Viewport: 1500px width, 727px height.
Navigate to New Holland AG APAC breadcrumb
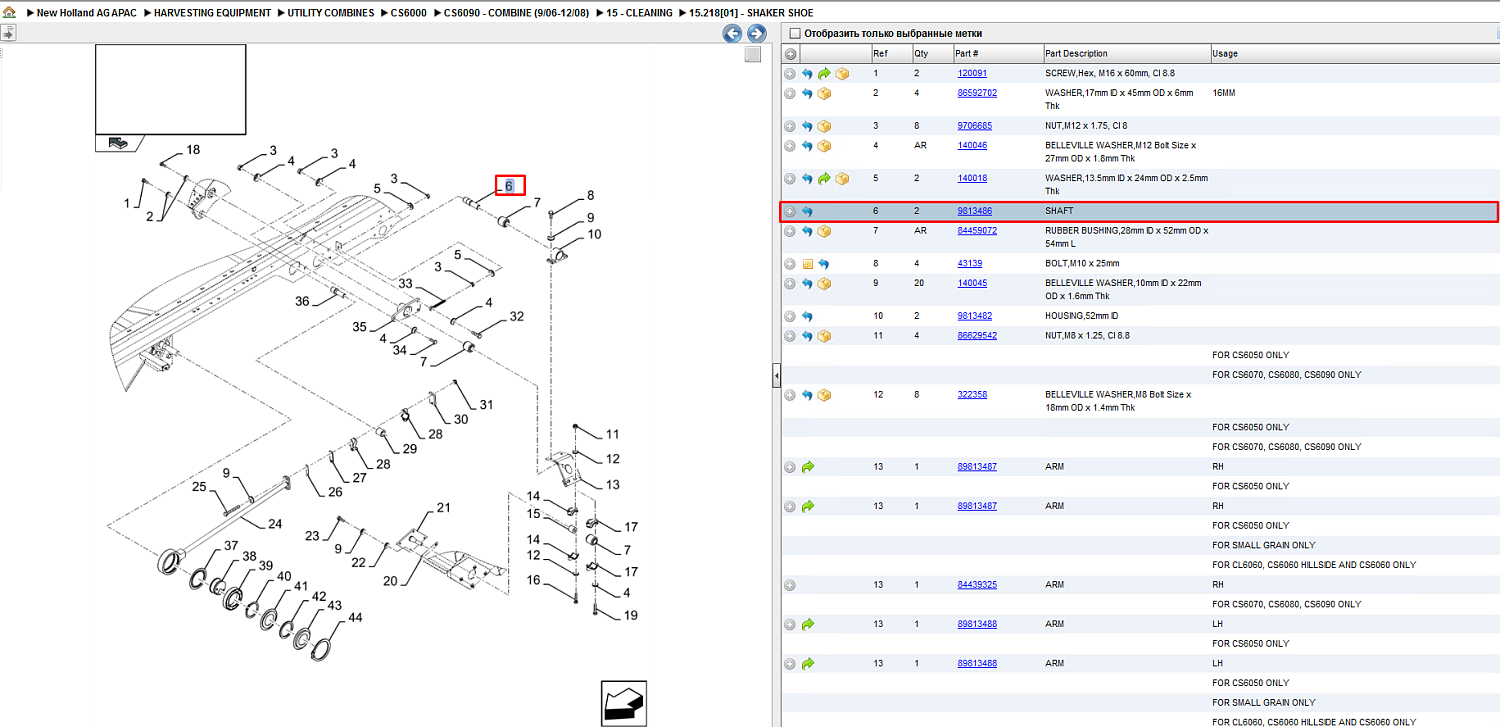87,13
